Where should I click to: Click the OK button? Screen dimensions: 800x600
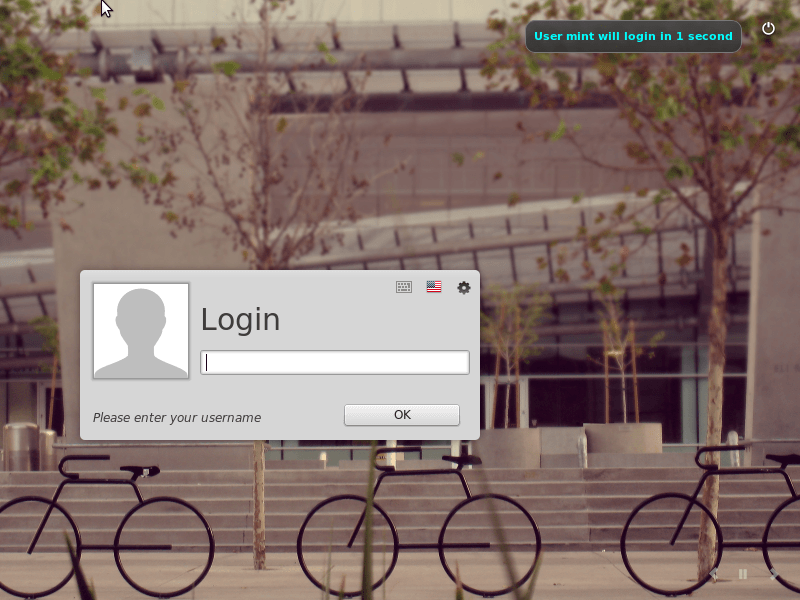pyautogui.click(x=402, y=415)
